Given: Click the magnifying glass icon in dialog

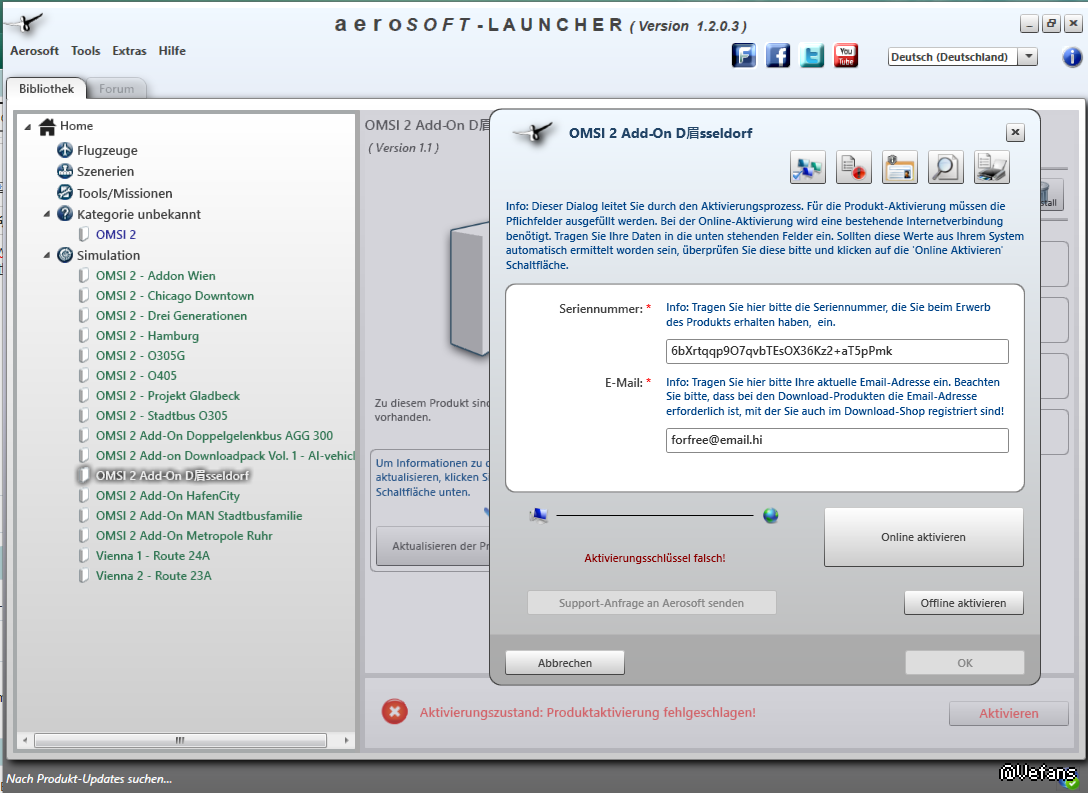Looking at the screenshot, I should (946, 167).
